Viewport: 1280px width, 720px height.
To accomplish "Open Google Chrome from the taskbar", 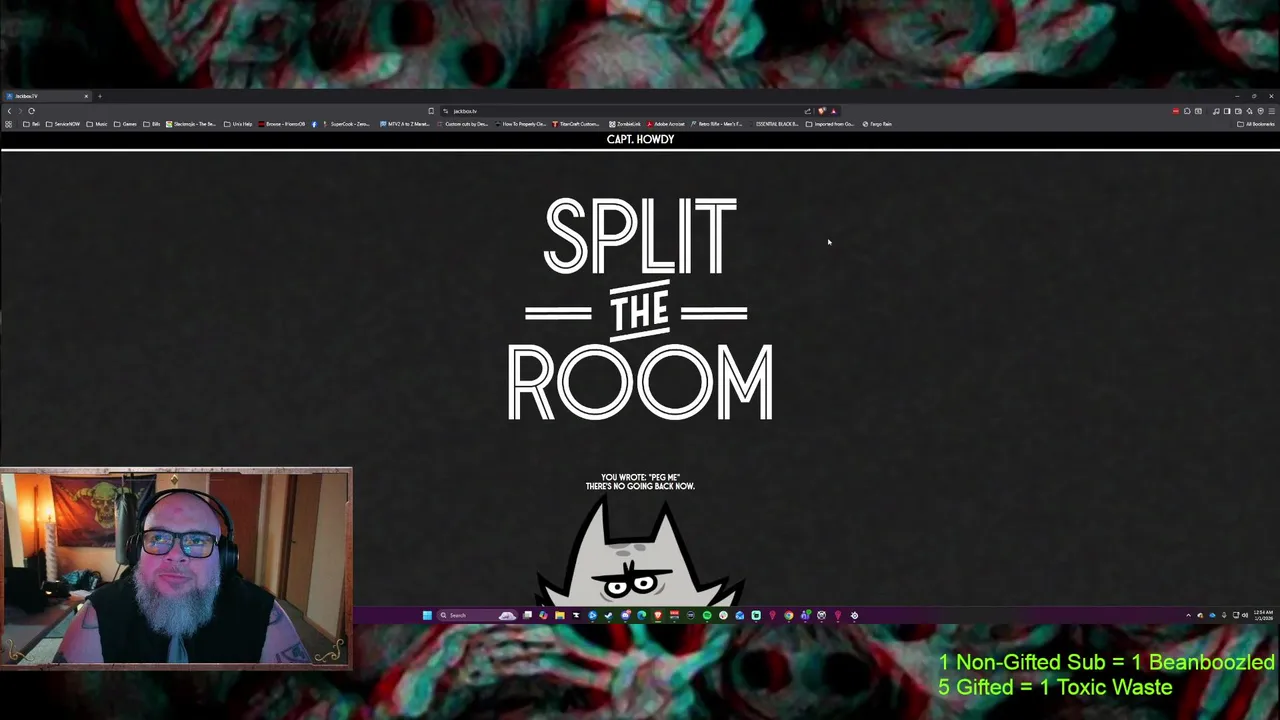I will pyautogui.click(x=788, y=615).
